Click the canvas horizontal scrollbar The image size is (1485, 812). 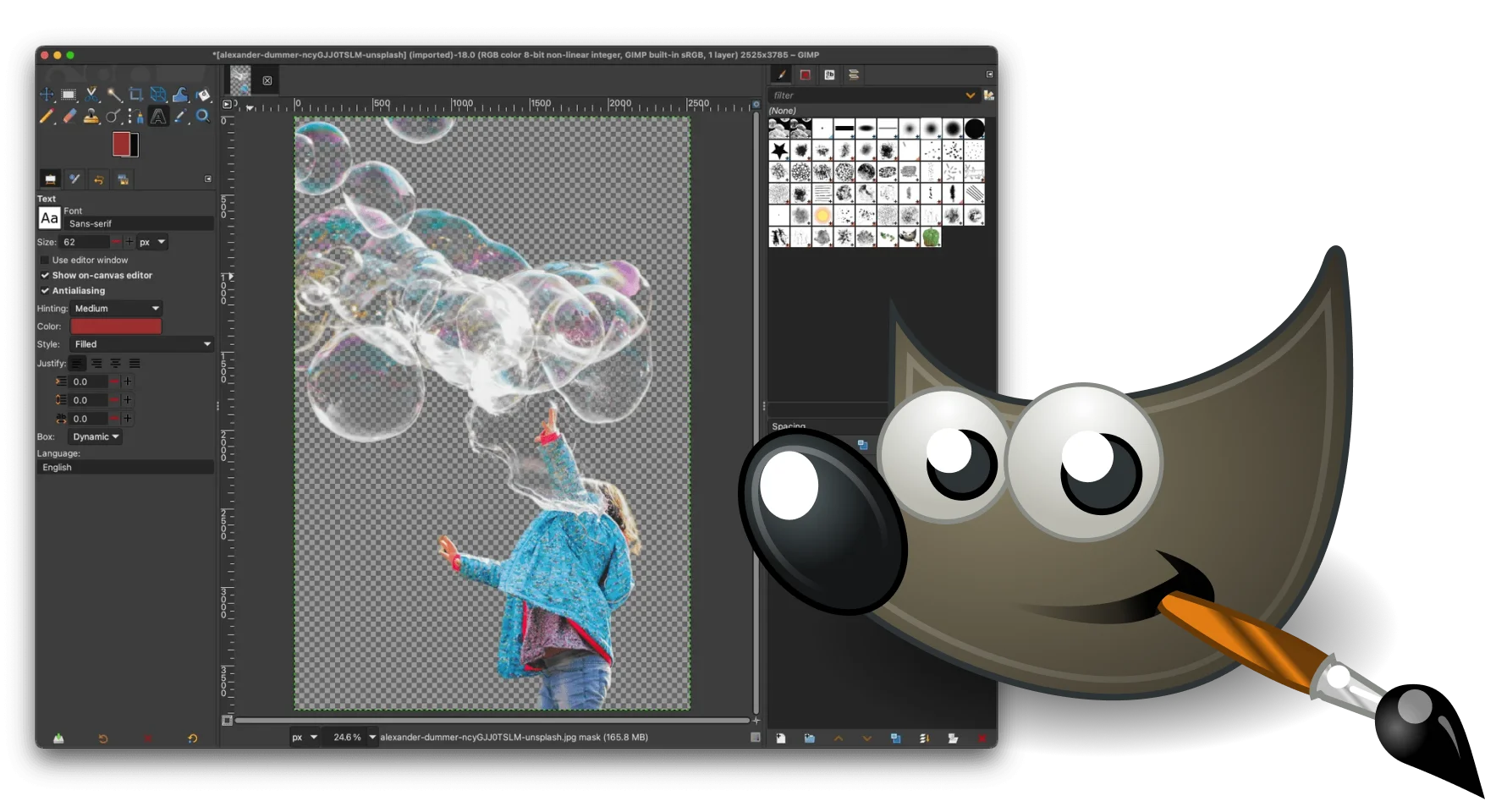492,721
